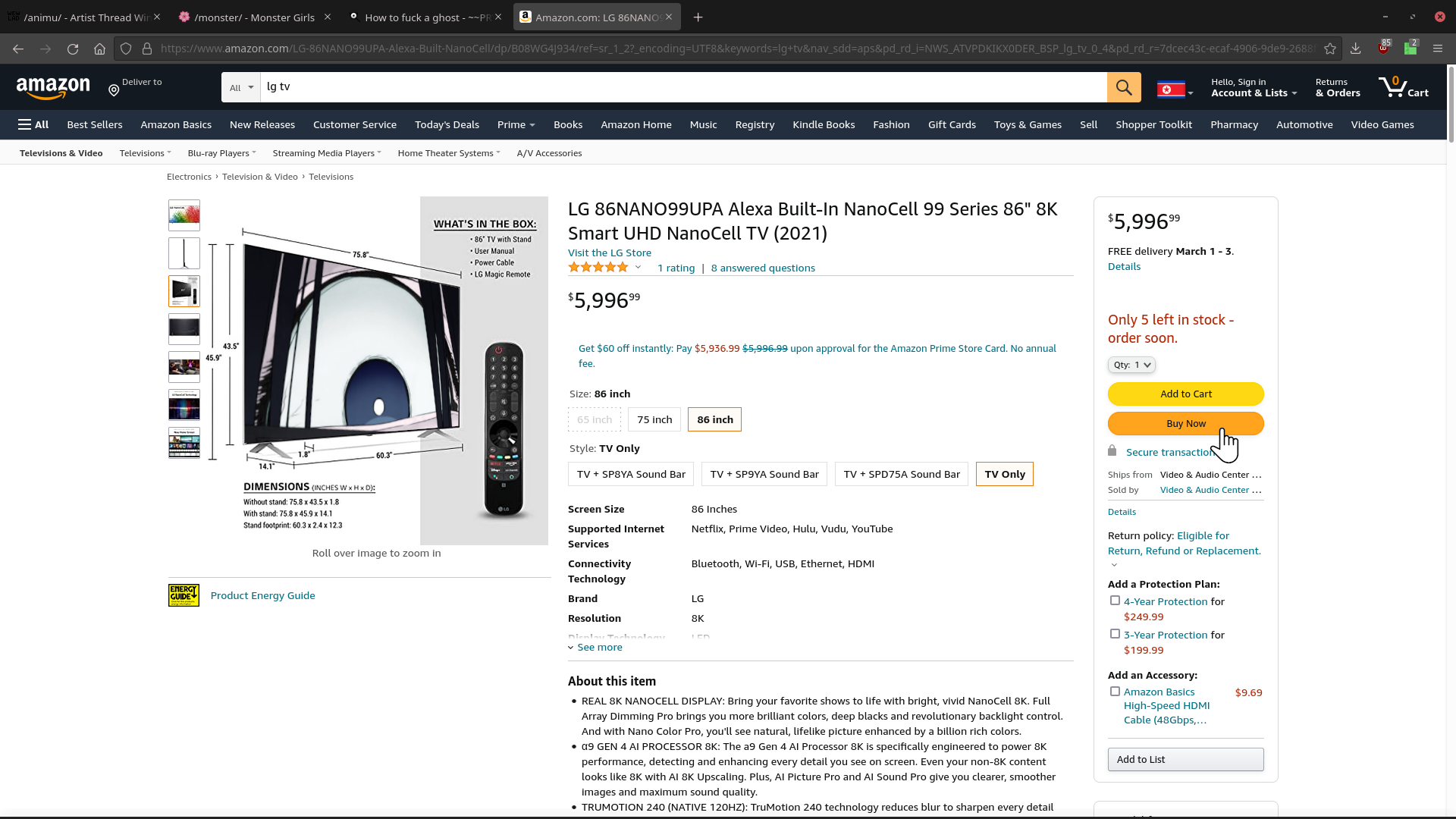Reload the page with browser refresh icon
Image resolution: width=1456 pixels, height=819 pixels.
click(x=73, y=49)
